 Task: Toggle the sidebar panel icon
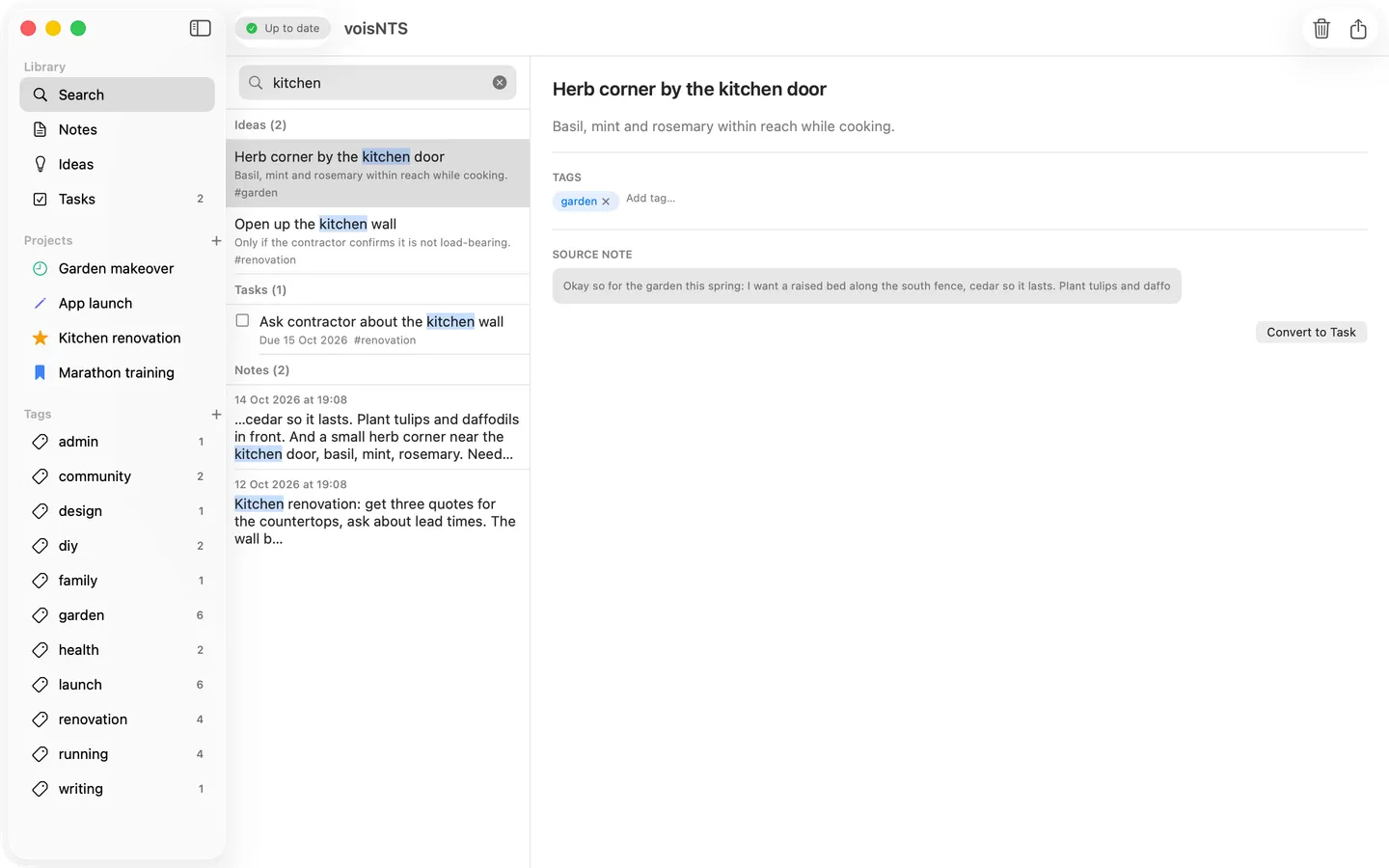click(201, 29)
